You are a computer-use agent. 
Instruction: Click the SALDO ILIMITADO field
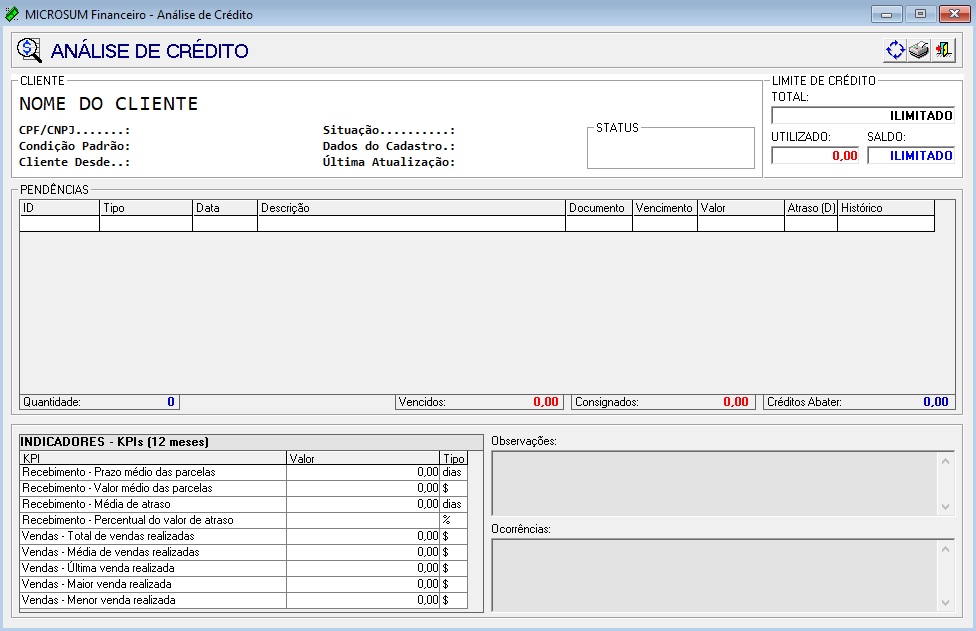[911, 155]
